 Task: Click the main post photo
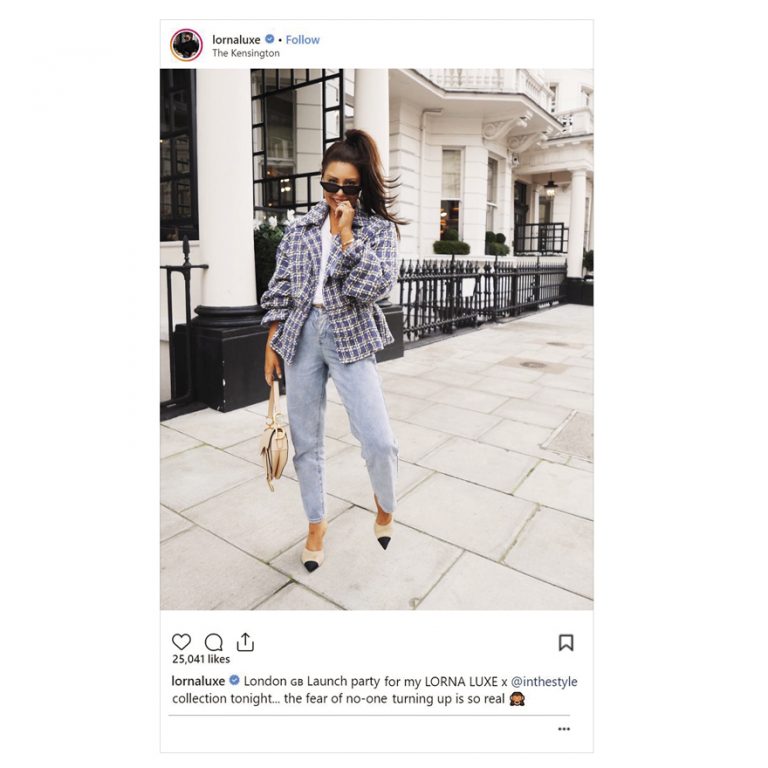click(x=376, y=339)
